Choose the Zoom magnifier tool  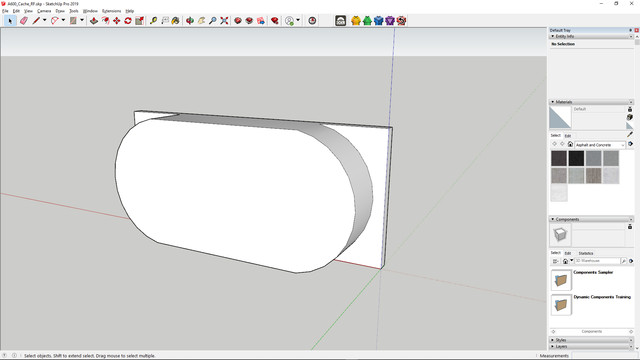point(213,20)
